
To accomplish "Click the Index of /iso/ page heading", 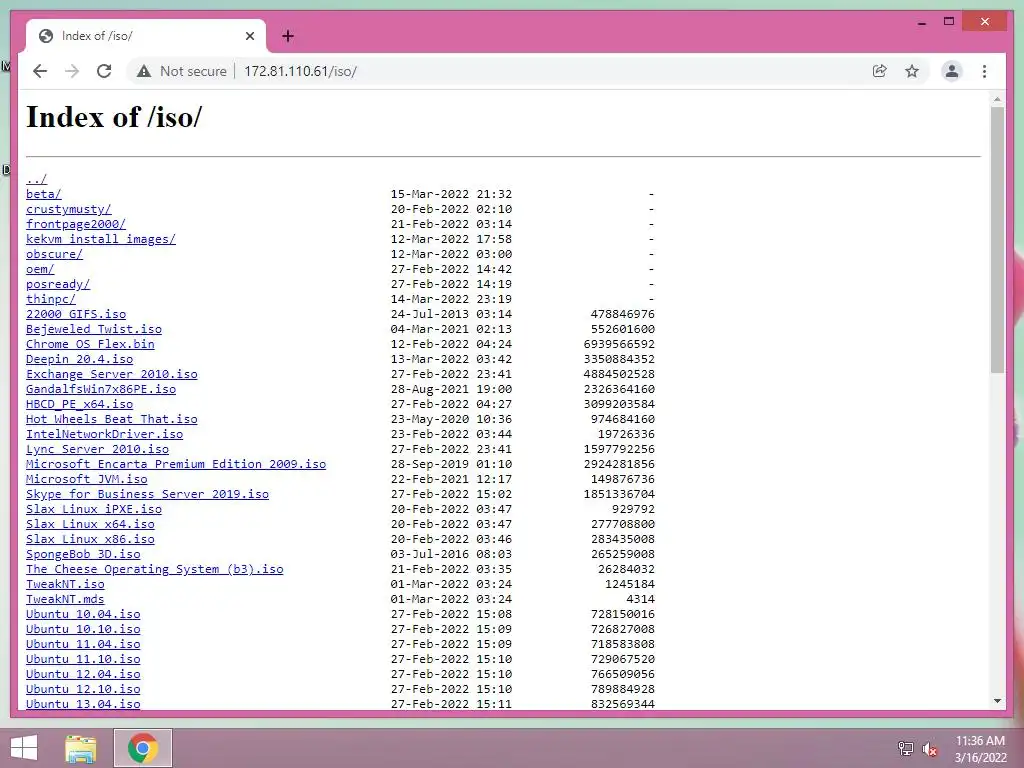I will [114, 118].
